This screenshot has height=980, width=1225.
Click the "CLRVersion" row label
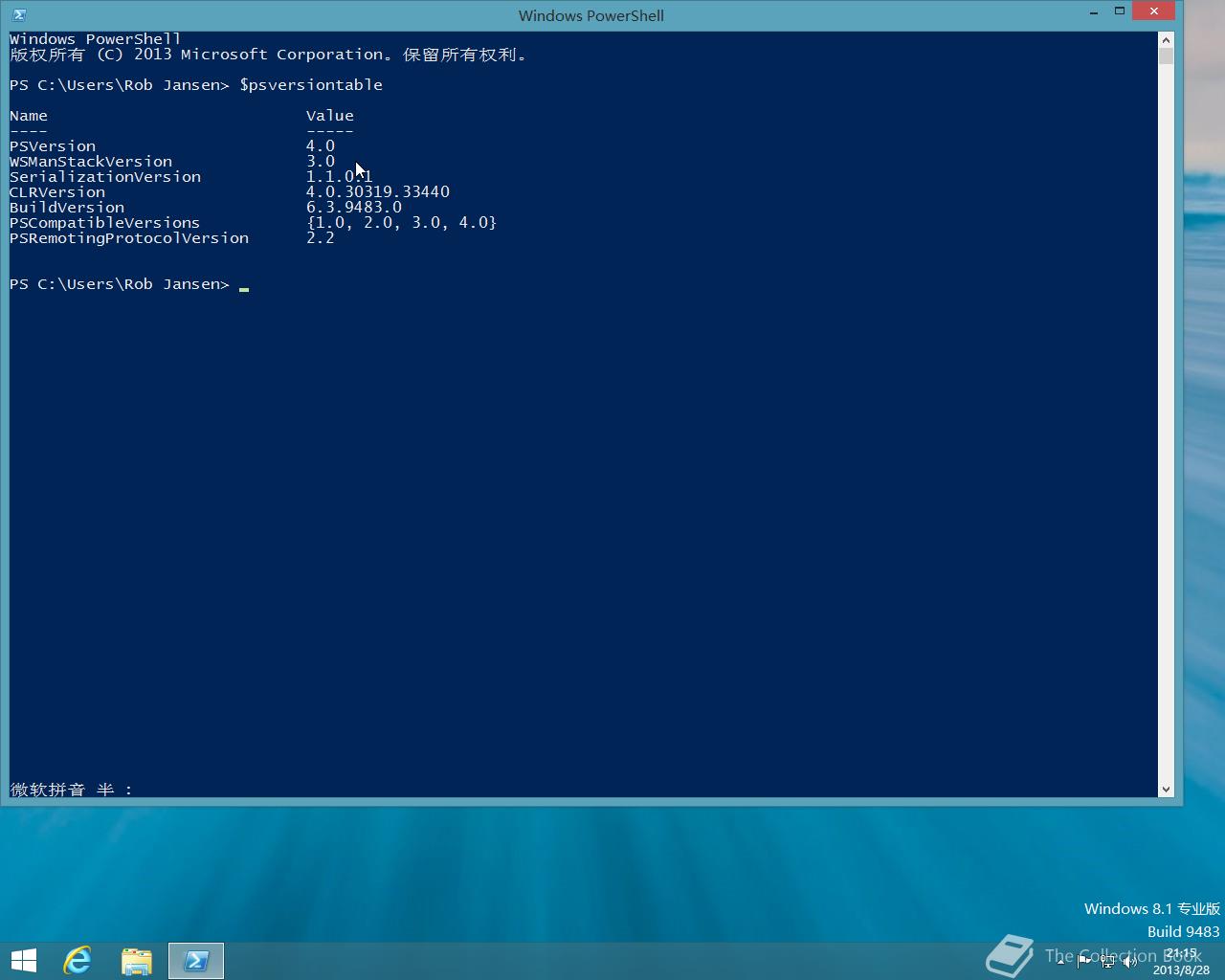click(x=57, y=192)
